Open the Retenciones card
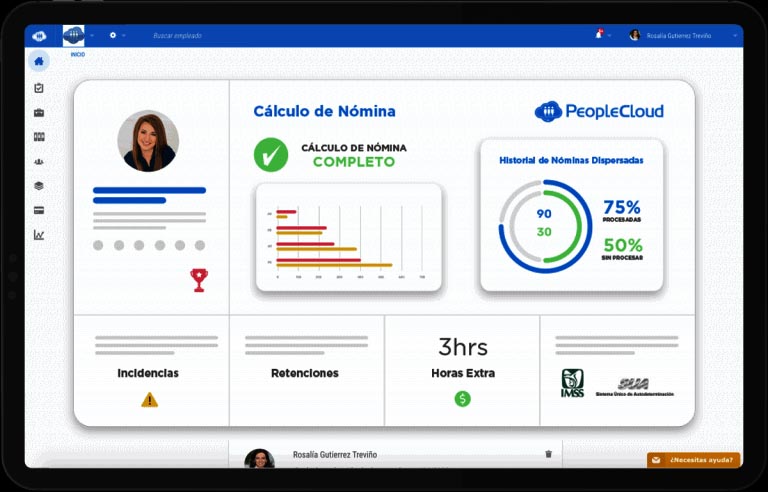Screen dimensions: 768x492 pyautogui.click(x=307, y=370)
